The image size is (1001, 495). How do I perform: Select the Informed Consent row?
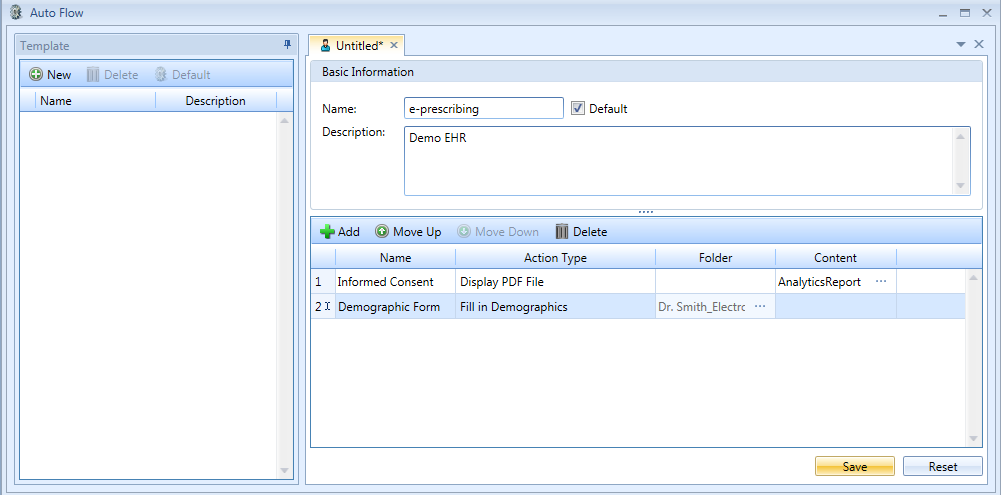385,282
